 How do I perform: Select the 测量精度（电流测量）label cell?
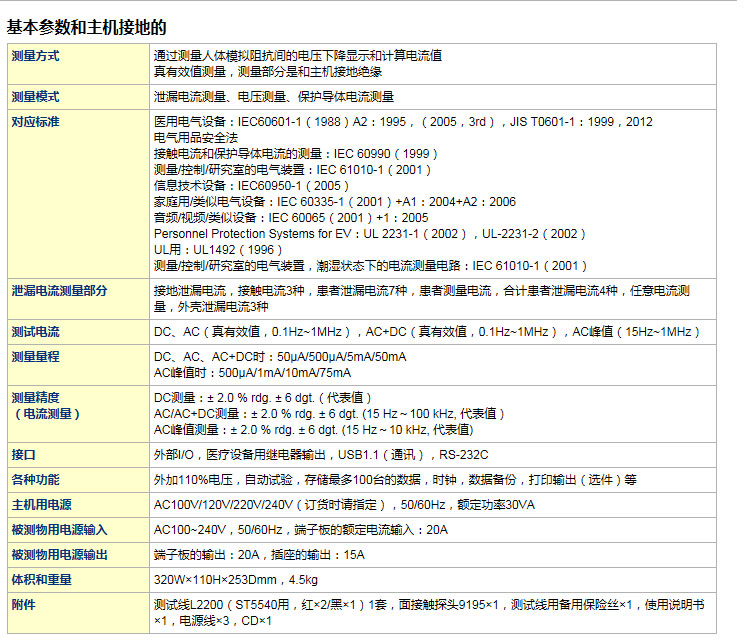pos(47,405)
